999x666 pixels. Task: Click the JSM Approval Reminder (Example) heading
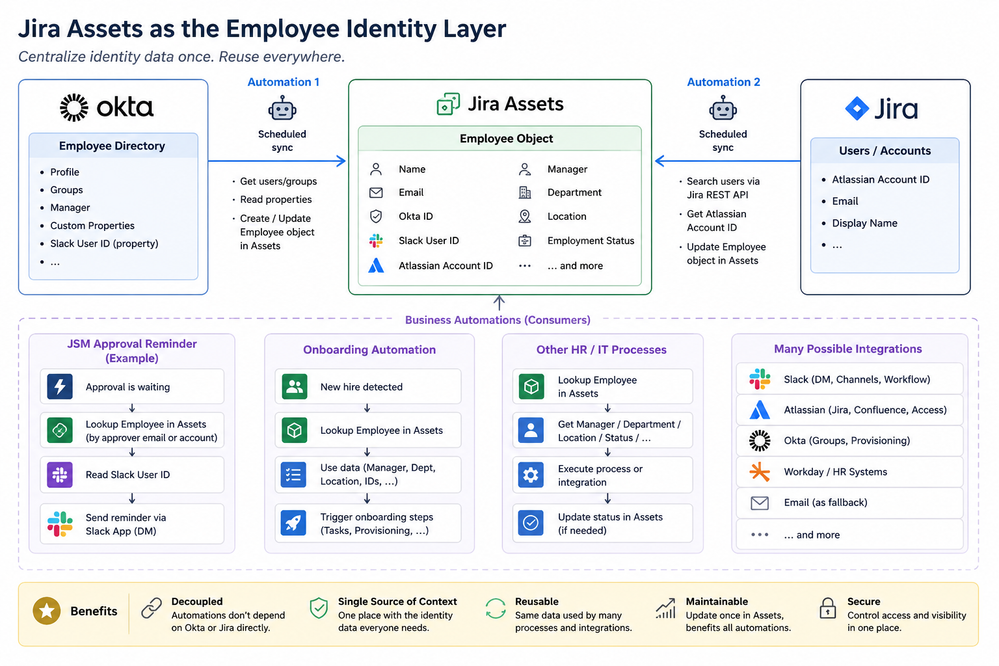132,351
